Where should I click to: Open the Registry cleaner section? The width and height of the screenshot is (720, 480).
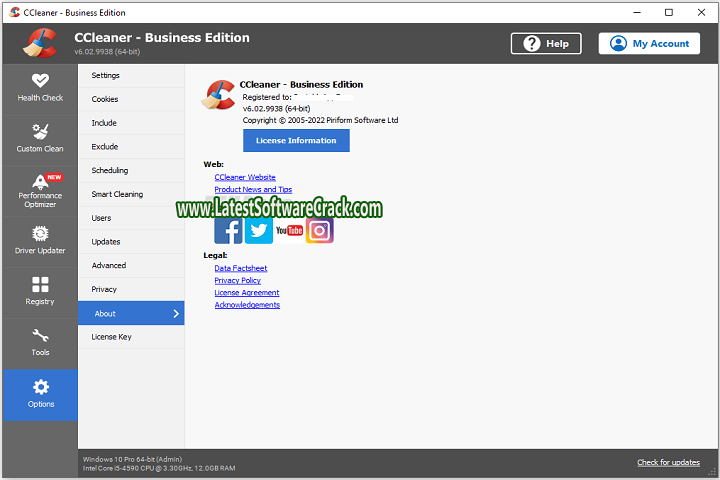[40, 293]
